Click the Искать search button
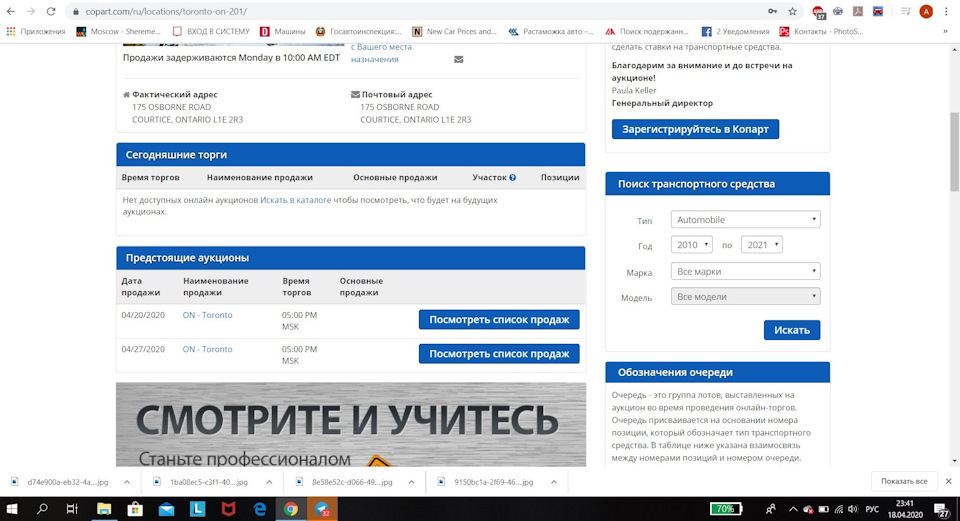960x521 pixels. click(x=792, y=330)
